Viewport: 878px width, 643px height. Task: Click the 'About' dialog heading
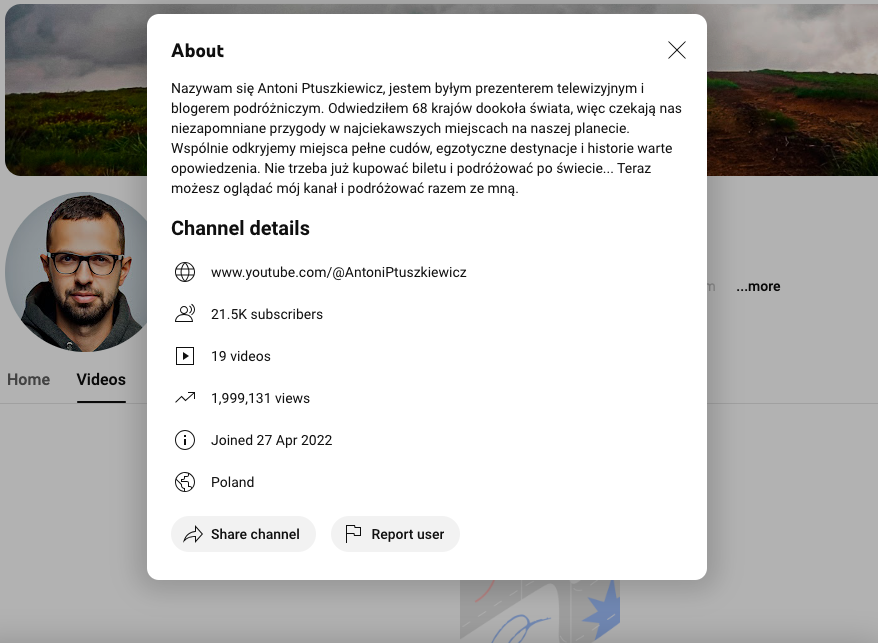198,50
